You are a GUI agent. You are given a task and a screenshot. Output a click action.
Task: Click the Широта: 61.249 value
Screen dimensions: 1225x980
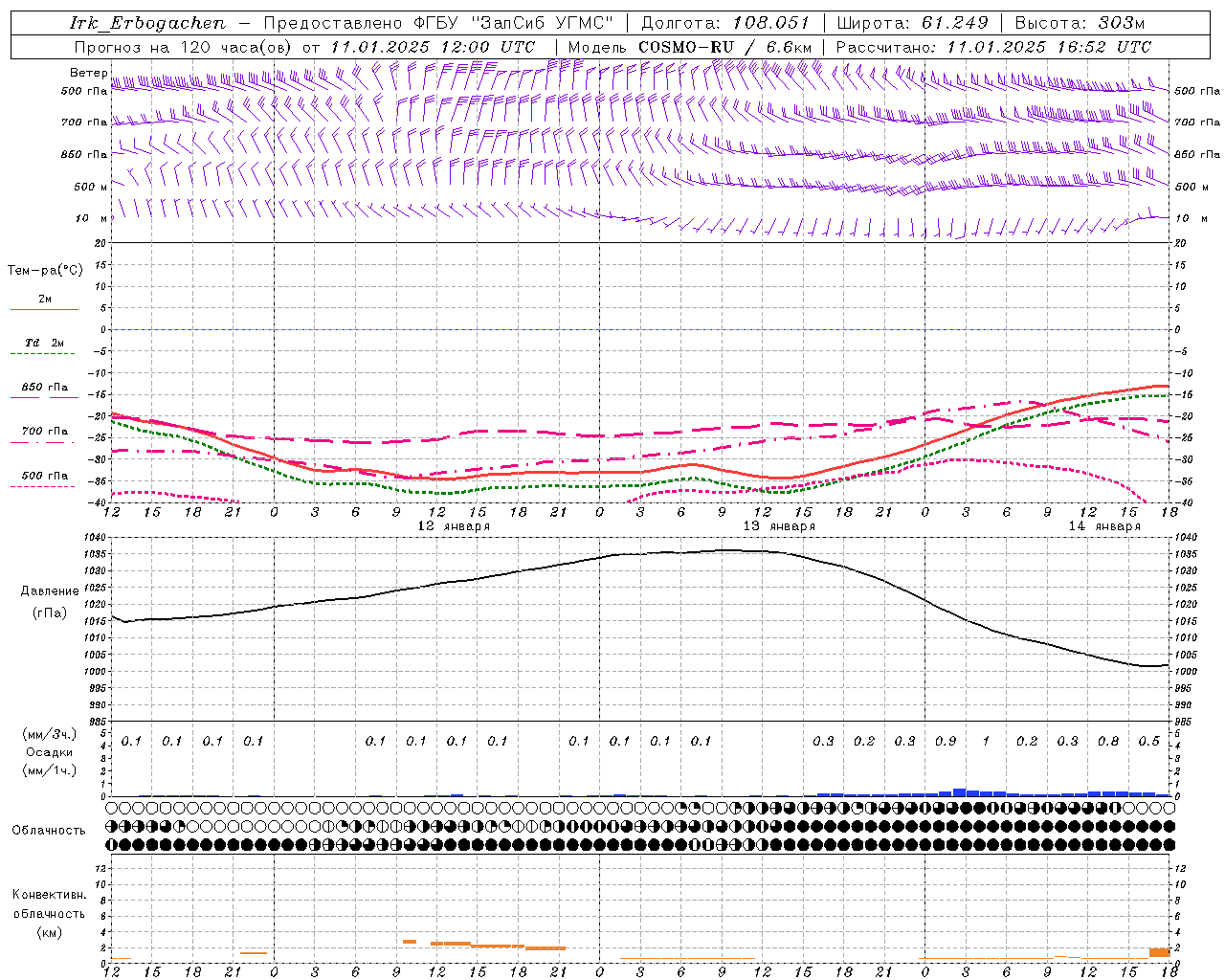click(x=912, y=23)
